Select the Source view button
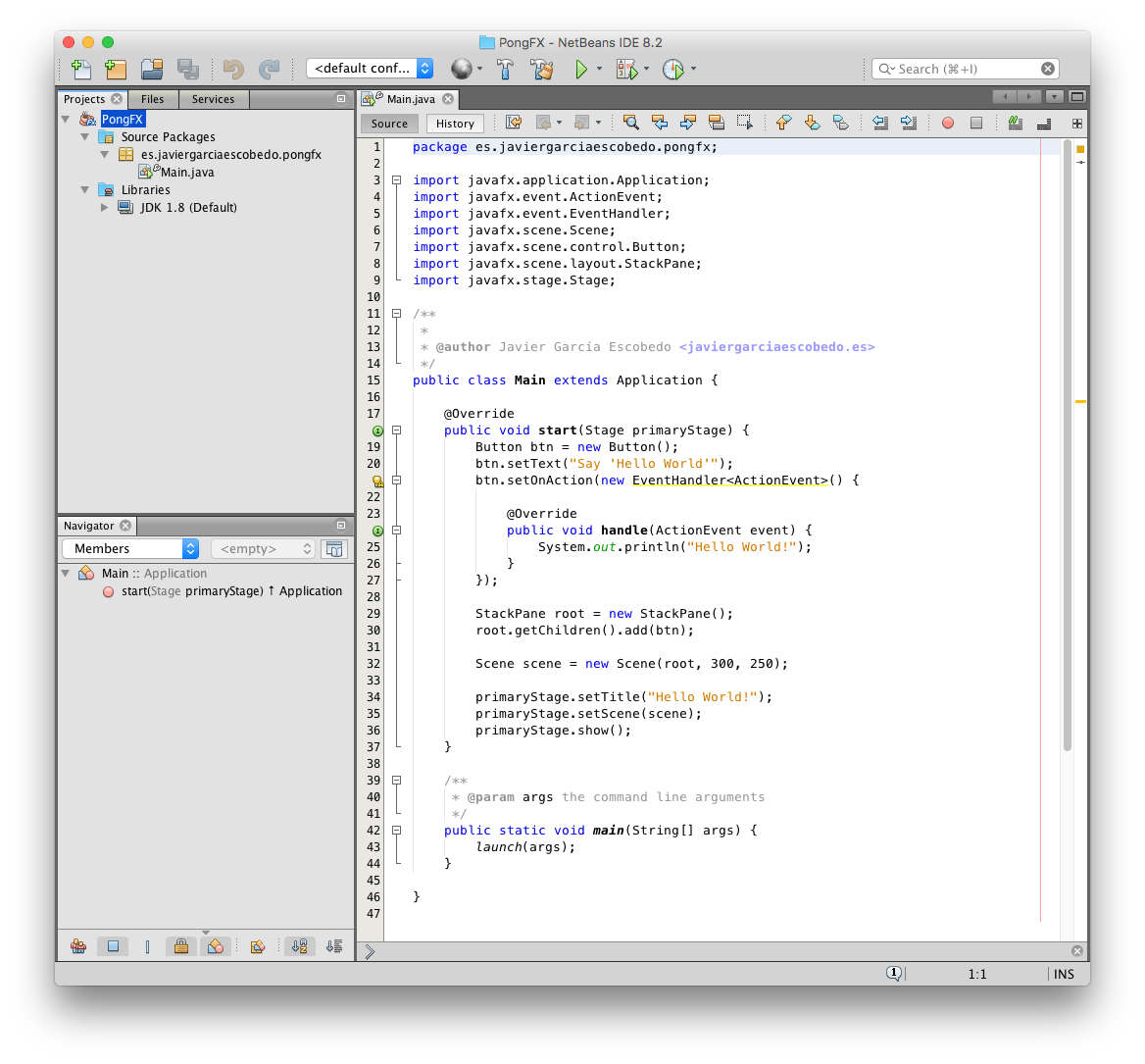Image resolution: width=1145 pixels, height=1064 pixels. (x=388, y=123)
